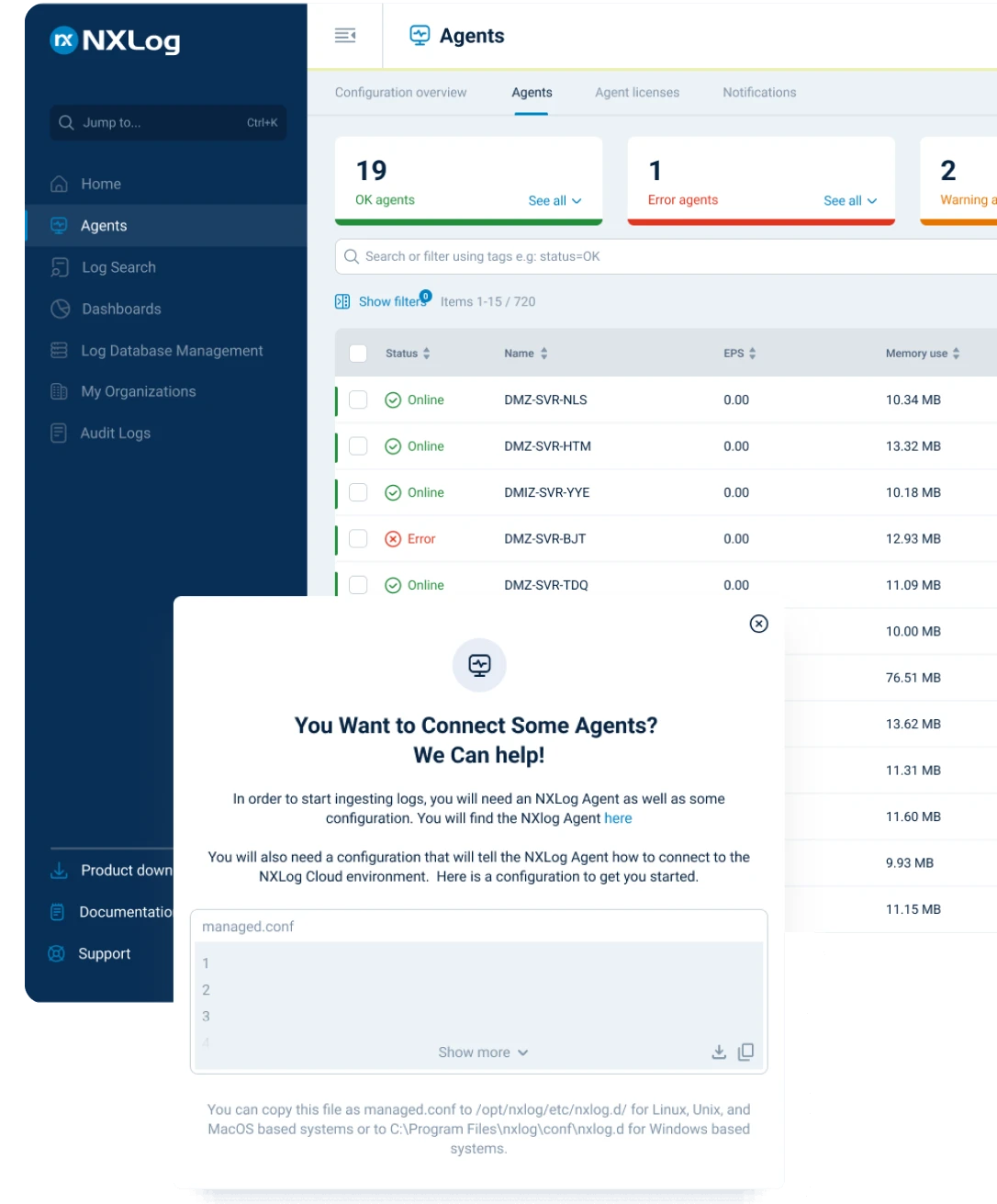Open Log Database Management via its icon

tap(59, 350)
